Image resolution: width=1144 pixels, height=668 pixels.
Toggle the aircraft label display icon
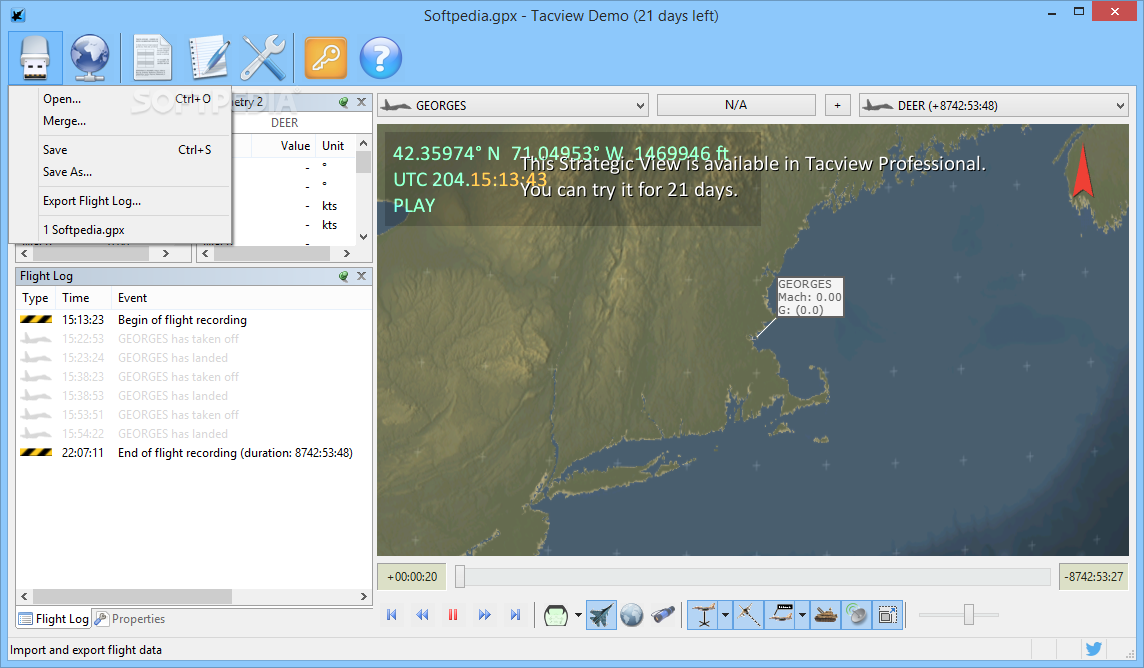[780, 615]
